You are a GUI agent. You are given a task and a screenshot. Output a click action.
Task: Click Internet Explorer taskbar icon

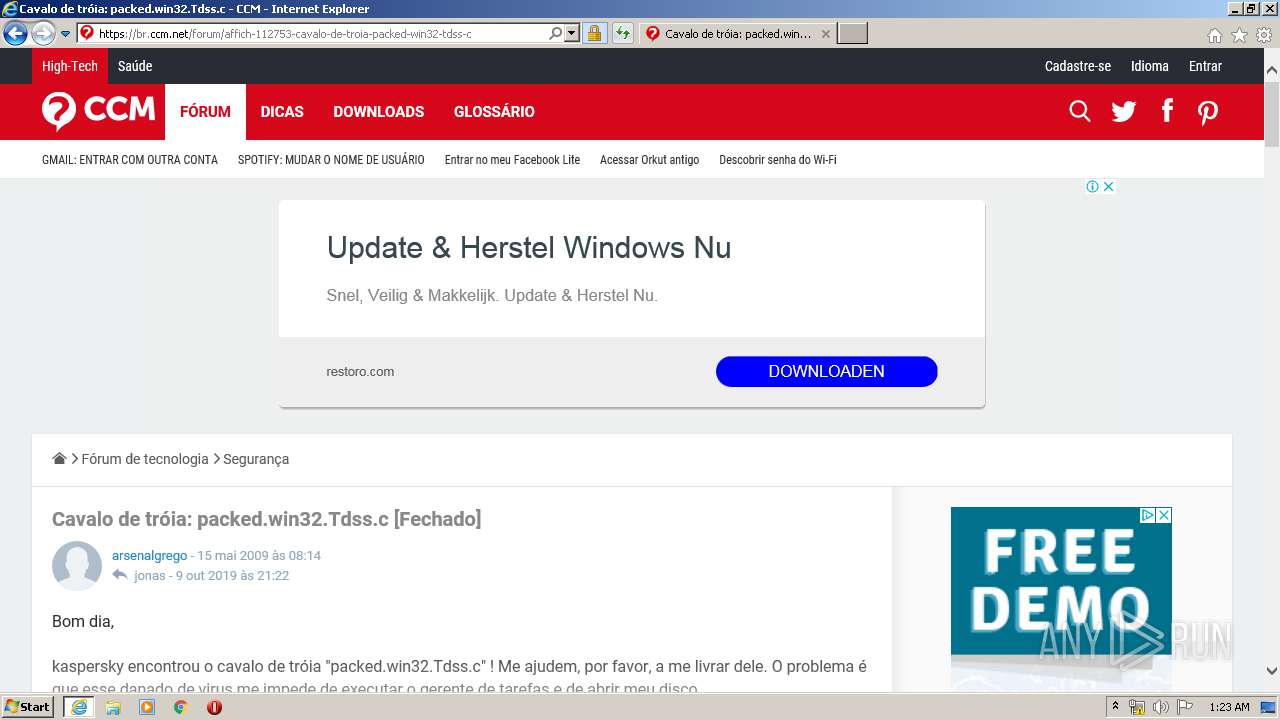[79, 707]
